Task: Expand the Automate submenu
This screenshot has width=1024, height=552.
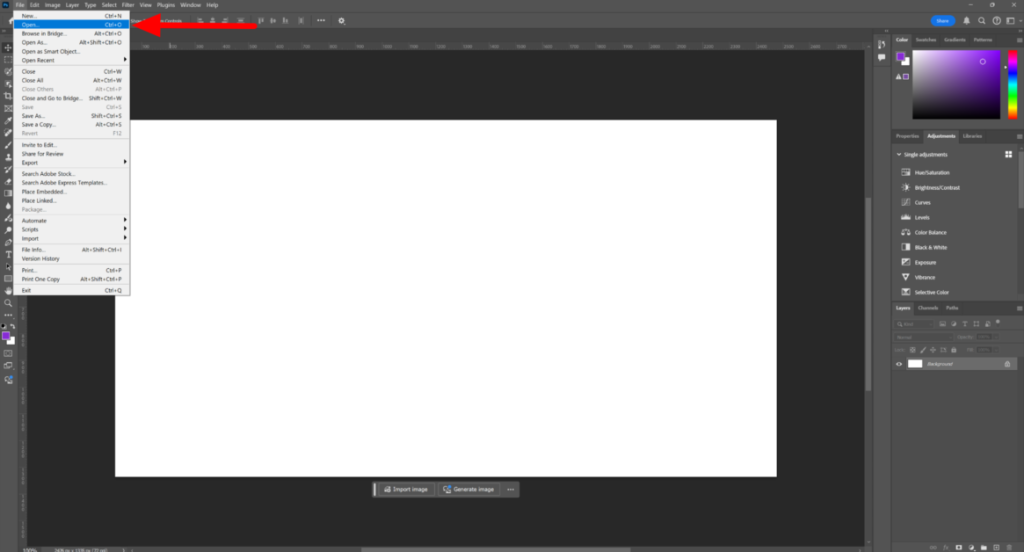Action: (71, 221)
